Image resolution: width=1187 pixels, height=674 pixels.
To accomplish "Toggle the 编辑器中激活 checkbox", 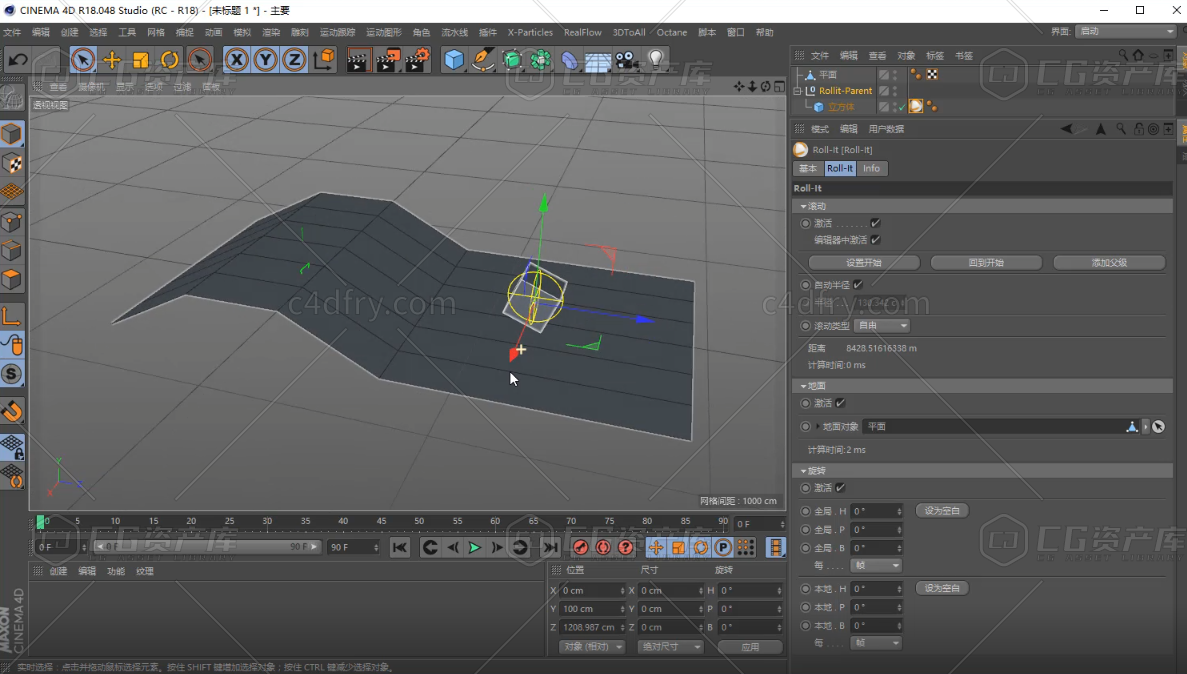I will point(875,239).
